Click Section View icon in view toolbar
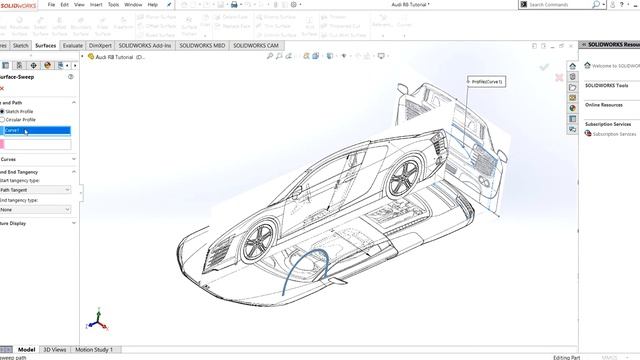Screen dimensions: 640x360 click(x=306, y=56)
